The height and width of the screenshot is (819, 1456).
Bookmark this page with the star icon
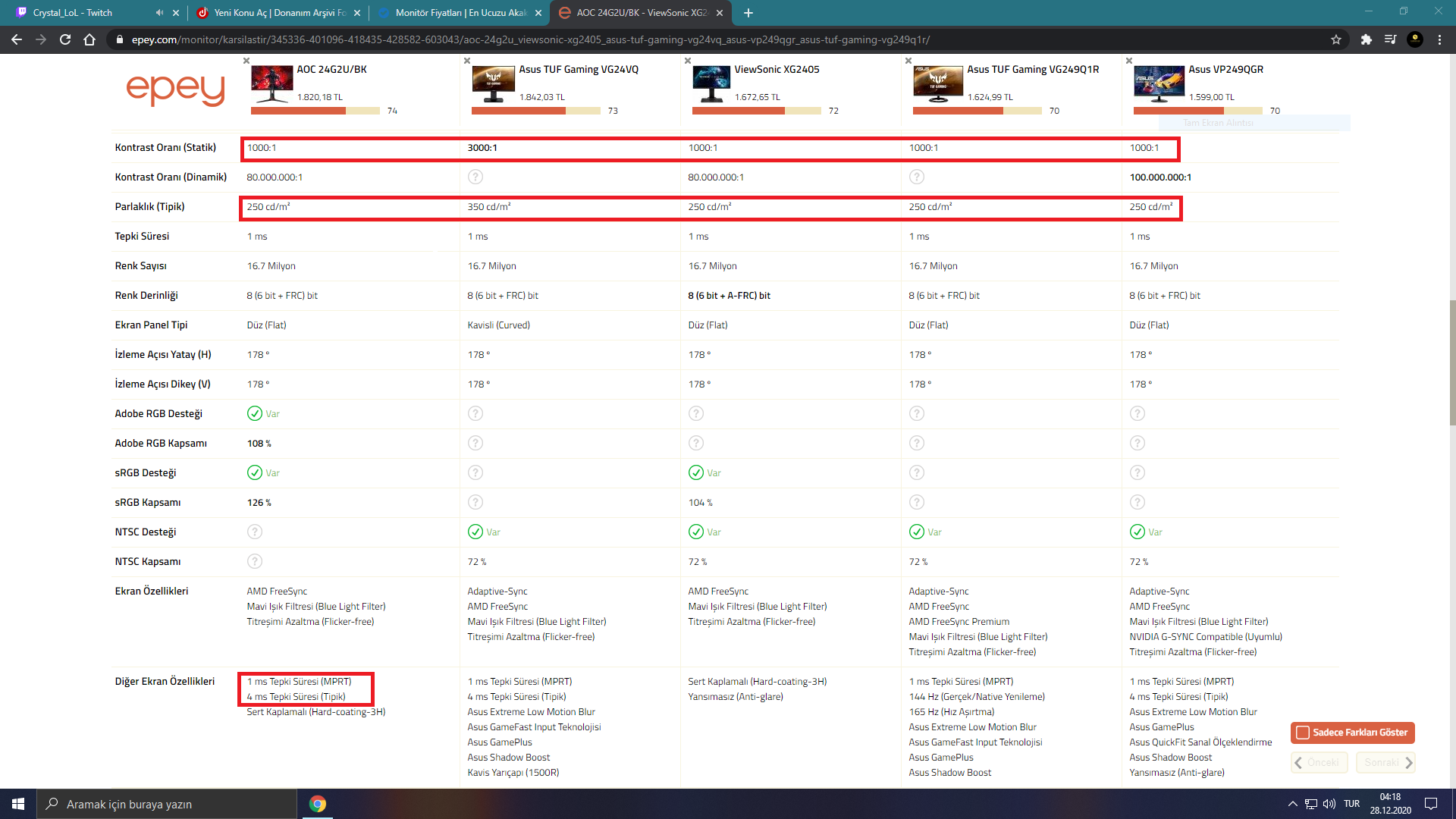(1336, 39)
